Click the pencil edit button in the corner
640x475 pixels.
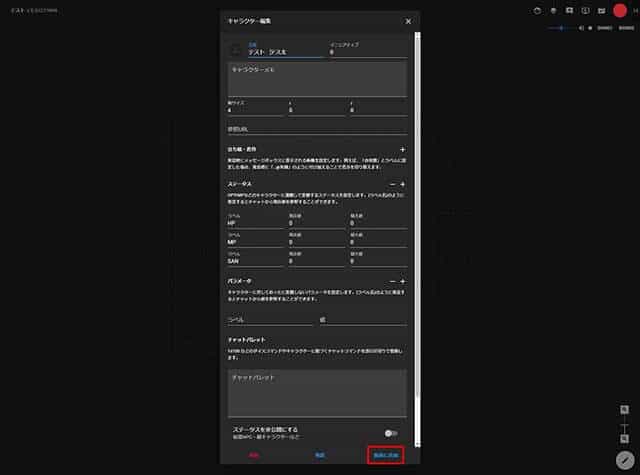point(624,459)
